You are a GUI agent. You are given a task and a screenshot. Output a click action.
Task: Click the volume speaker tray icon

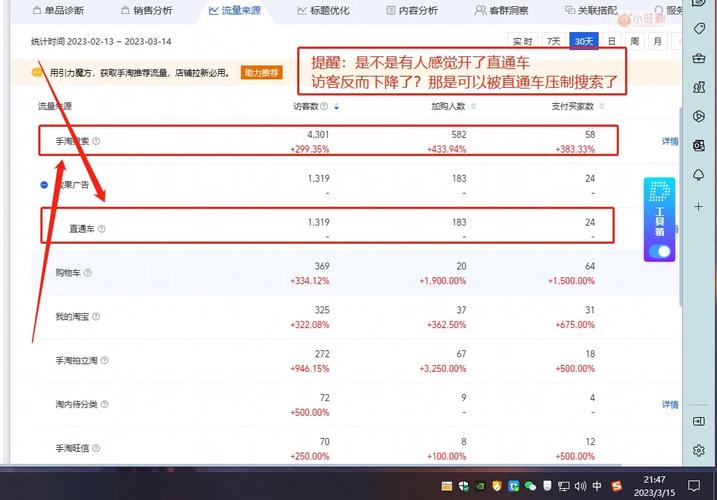pos(580,486)
